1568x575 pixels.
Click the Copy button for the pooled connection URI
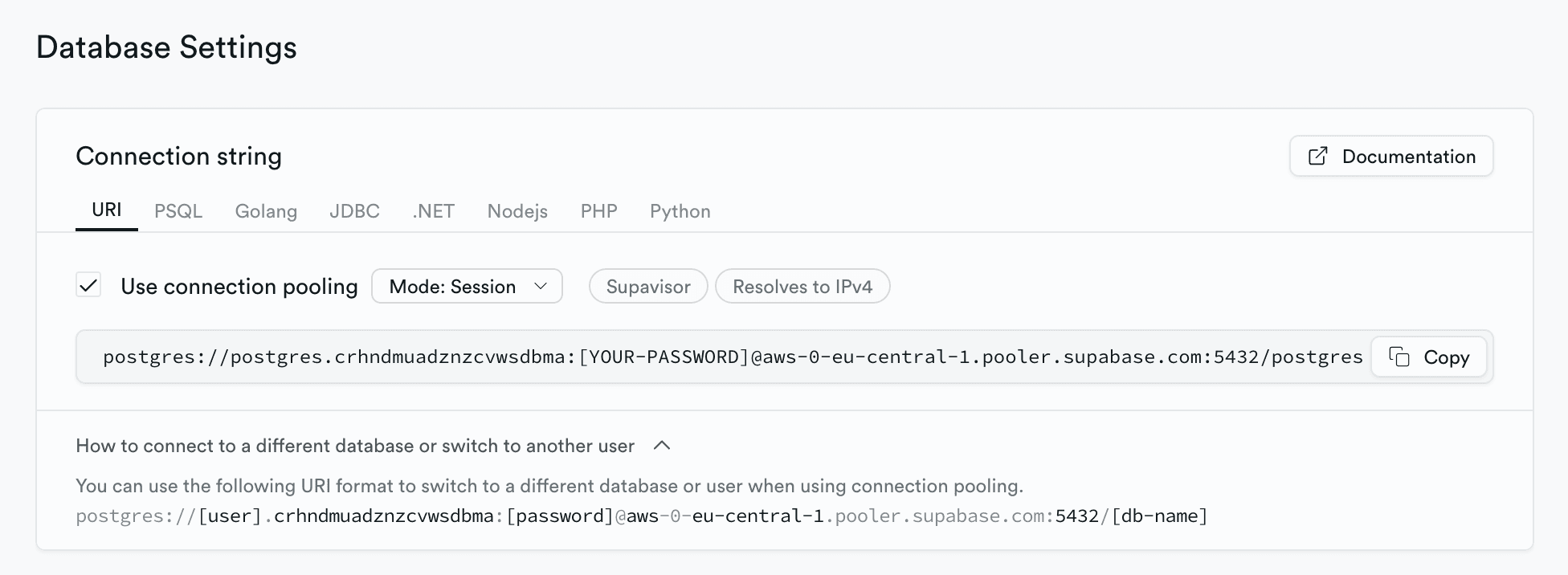(x=1429, y=357)
